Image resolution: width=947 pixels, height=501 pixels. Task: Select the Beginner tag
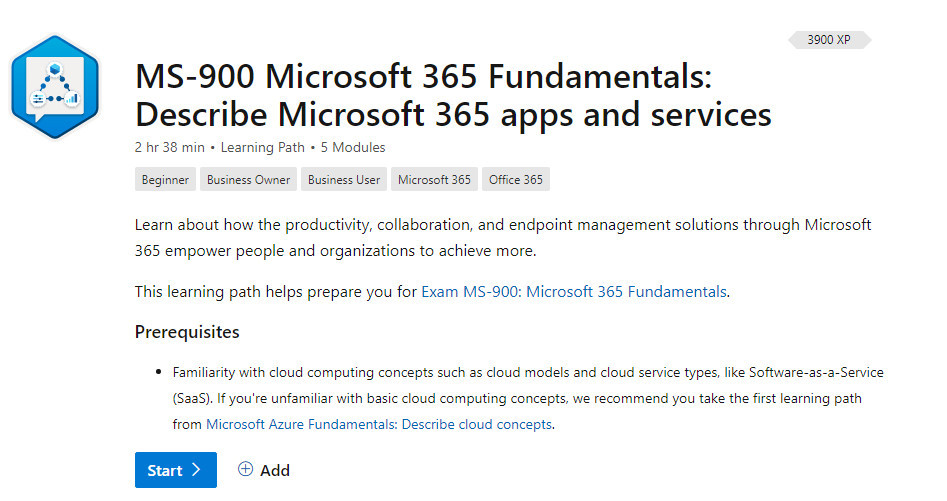pyautogui.click(x=165, y=179)
